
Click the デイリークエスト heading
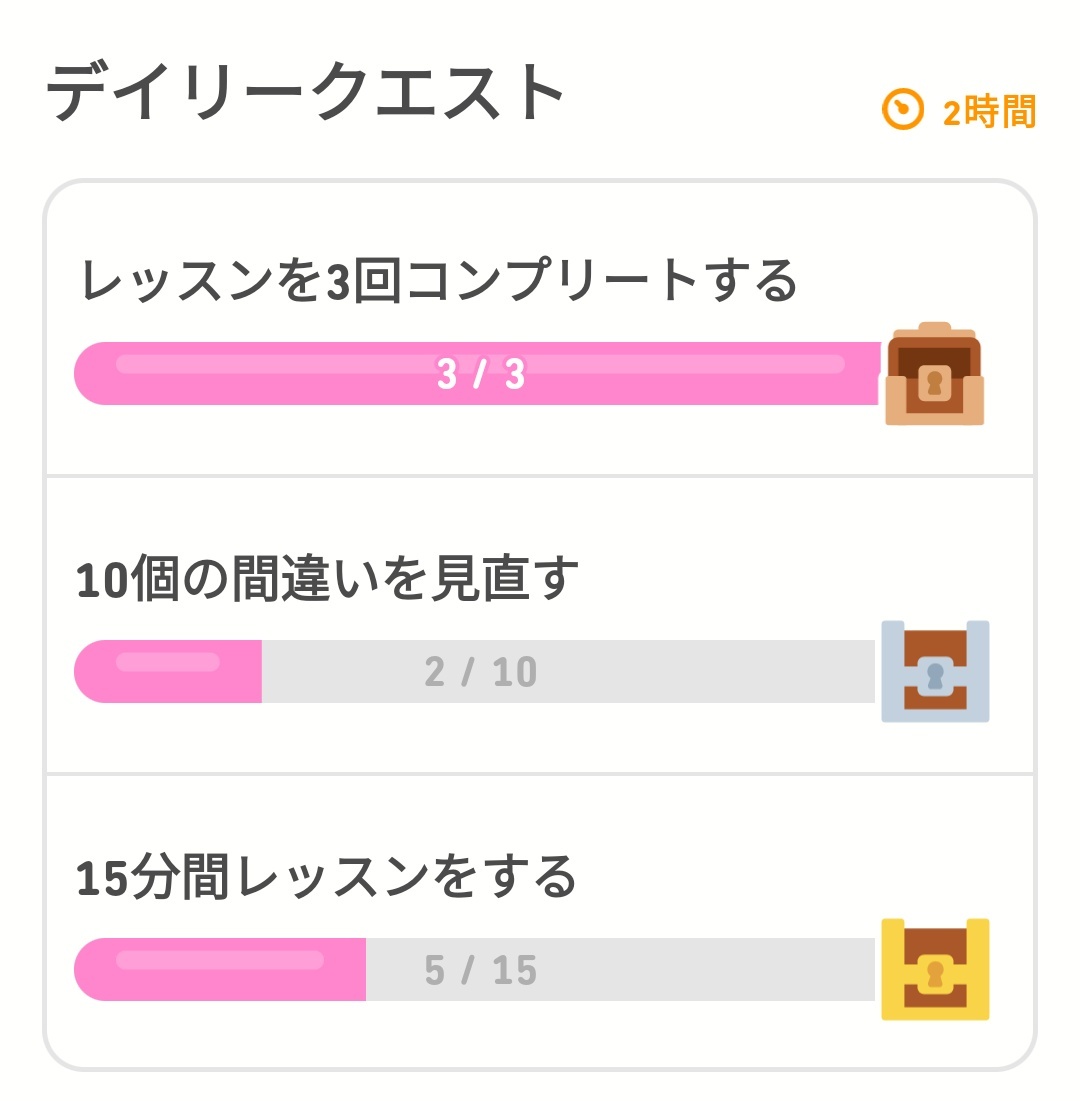click(x=306, y=93)
